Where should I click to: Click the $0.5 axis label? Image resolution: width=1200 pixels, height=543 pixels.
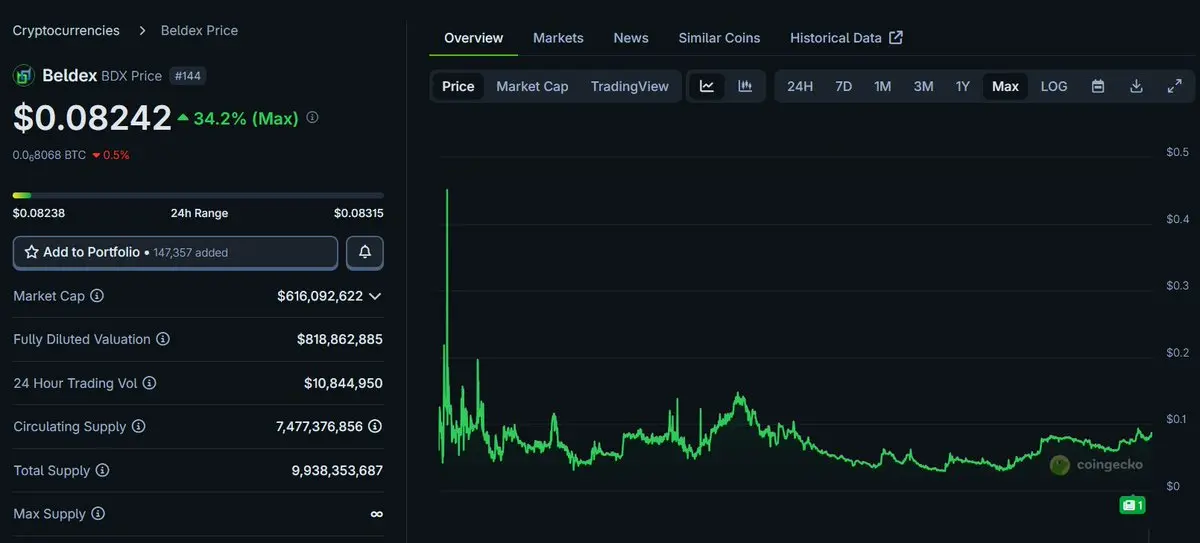(x=1177, y=152)
